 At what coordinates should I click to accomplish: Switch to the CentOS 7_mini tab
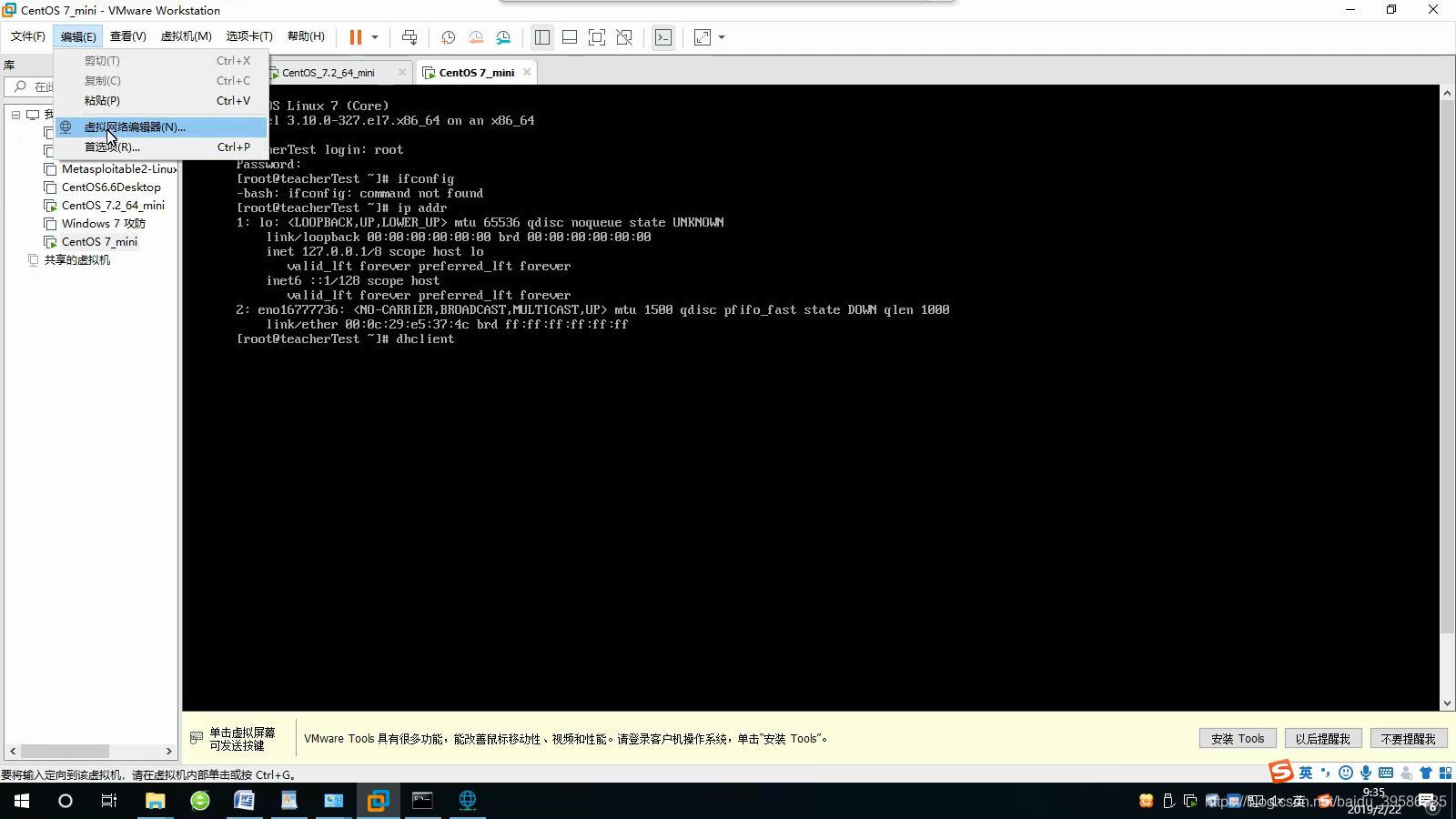pos(476,72)
